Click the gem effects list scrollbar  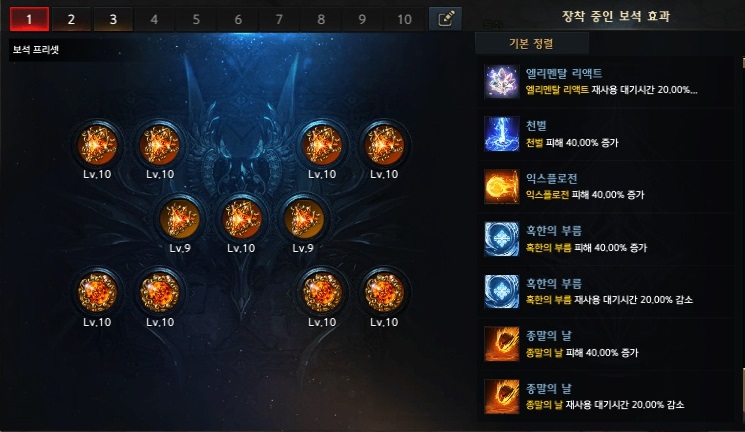tap(743, 238)
